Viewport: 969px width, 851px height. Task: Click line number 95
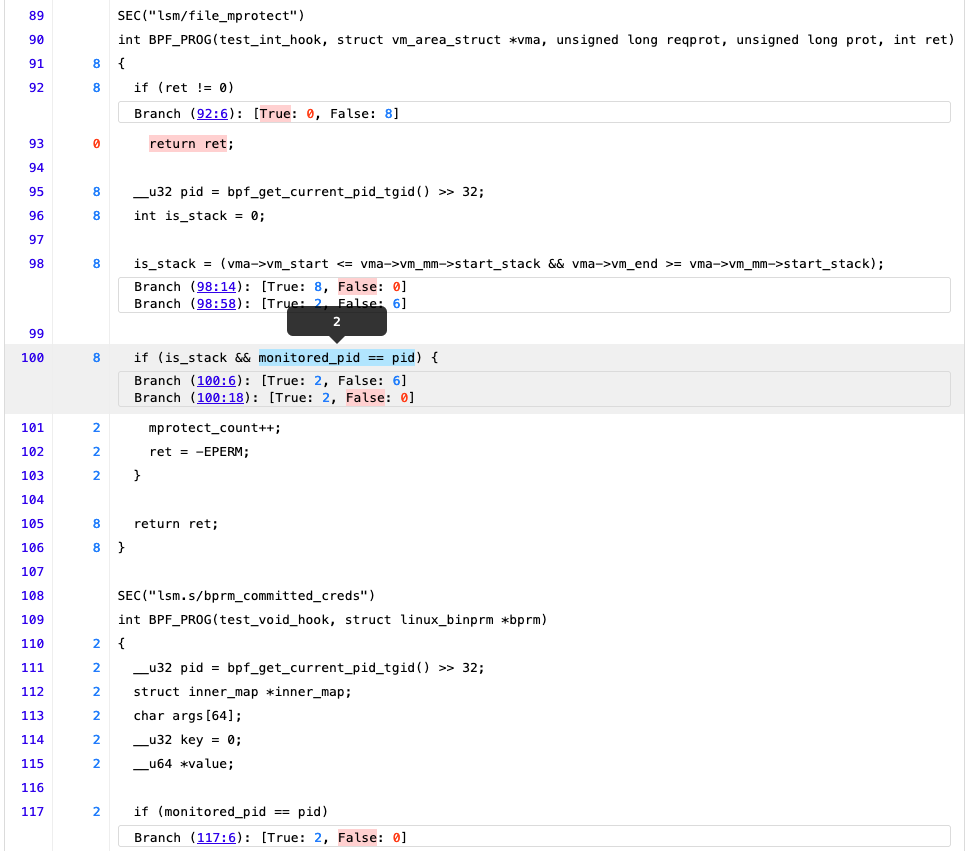coord(36,192)
